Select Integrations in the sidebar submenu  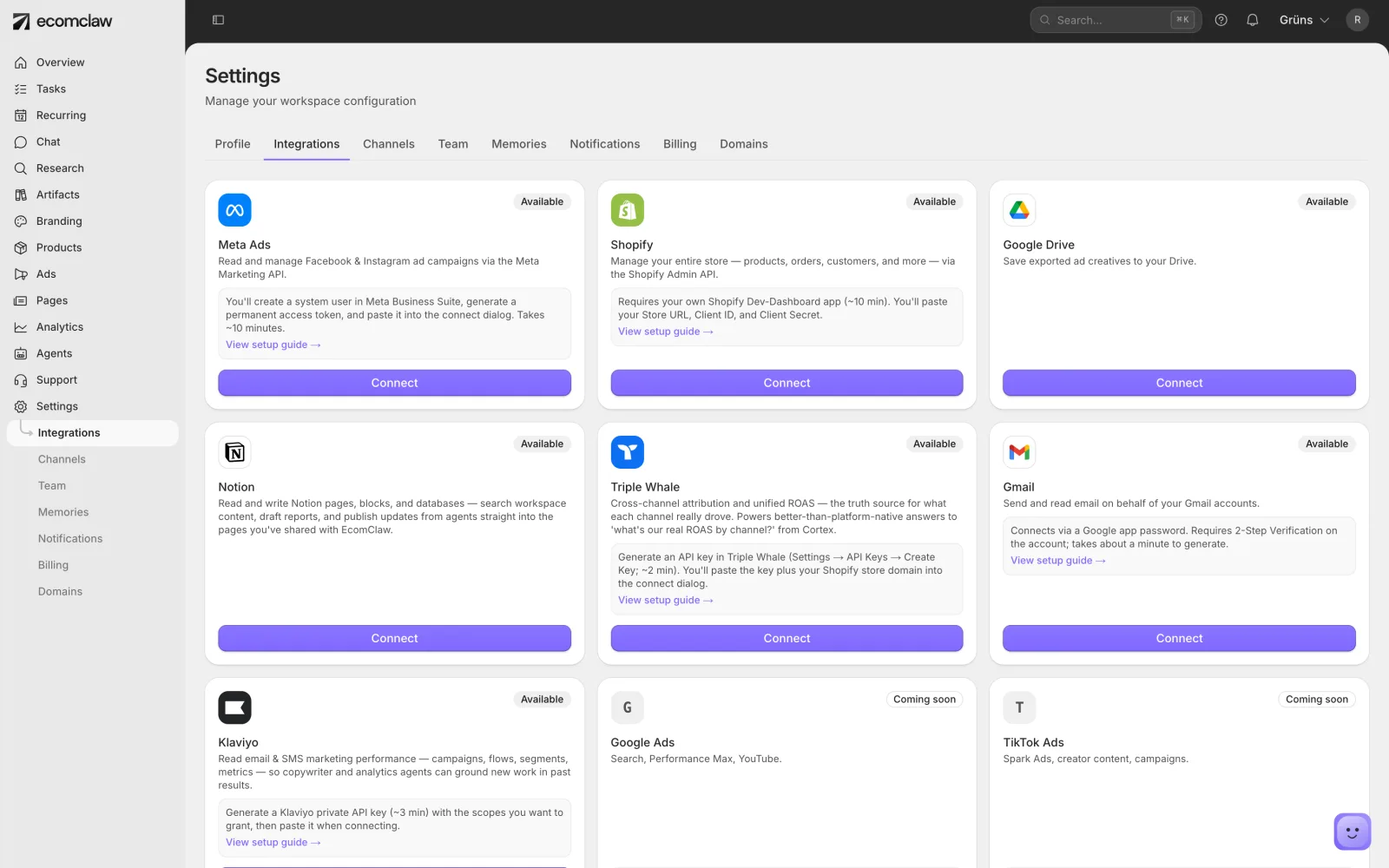point(93,433)
